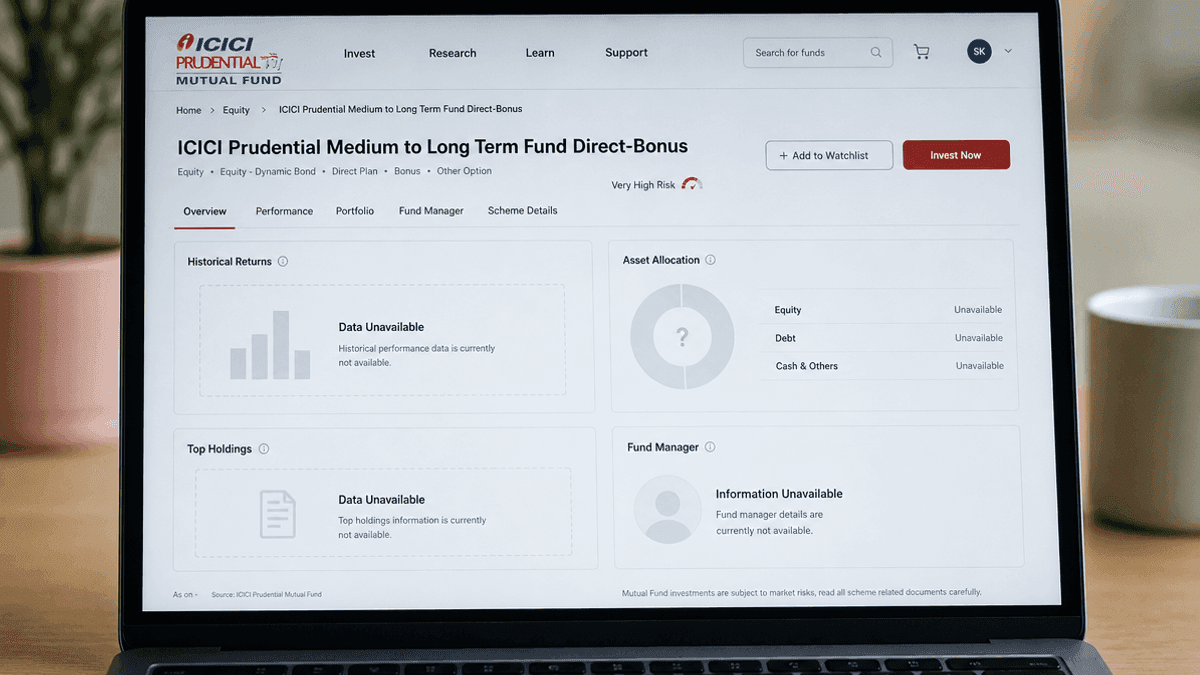
Task: Click the Other Option tag
Action: tap(464, 171)
